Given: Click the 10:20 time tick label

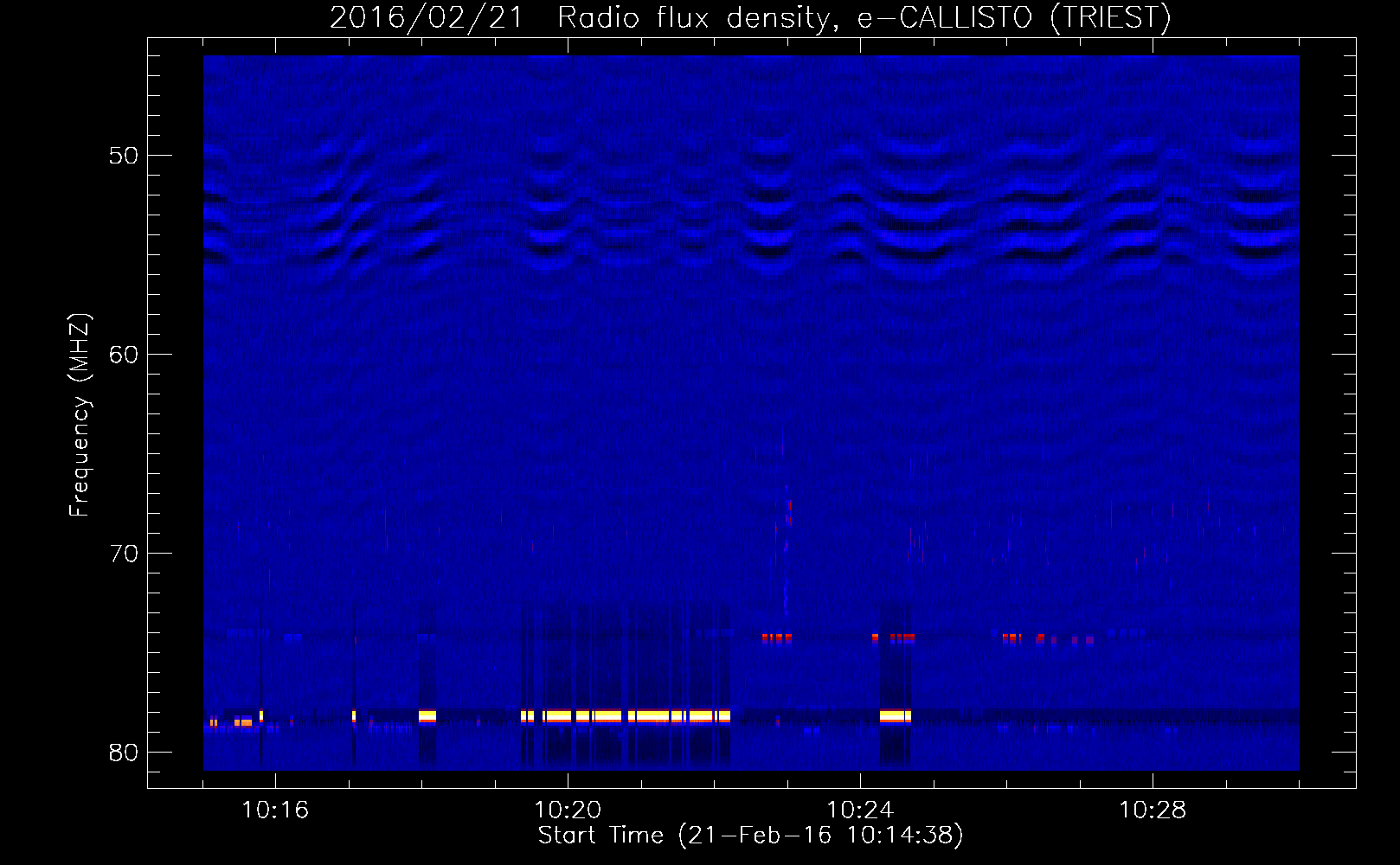Looking at the screenshot, I should [x=568, y=811].
